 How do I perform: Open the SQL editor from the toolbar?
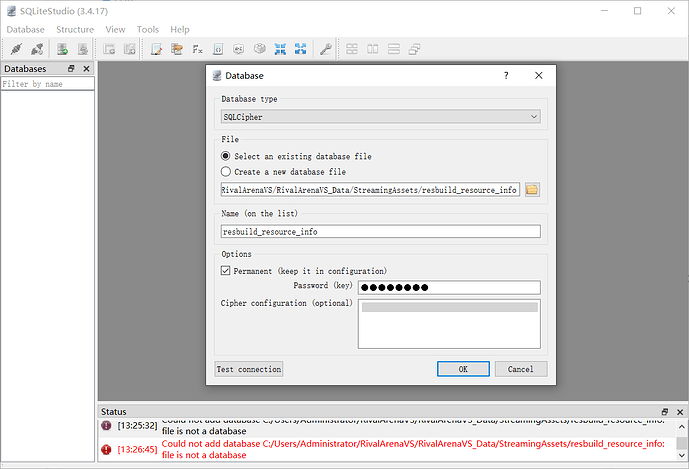point(156,48)
